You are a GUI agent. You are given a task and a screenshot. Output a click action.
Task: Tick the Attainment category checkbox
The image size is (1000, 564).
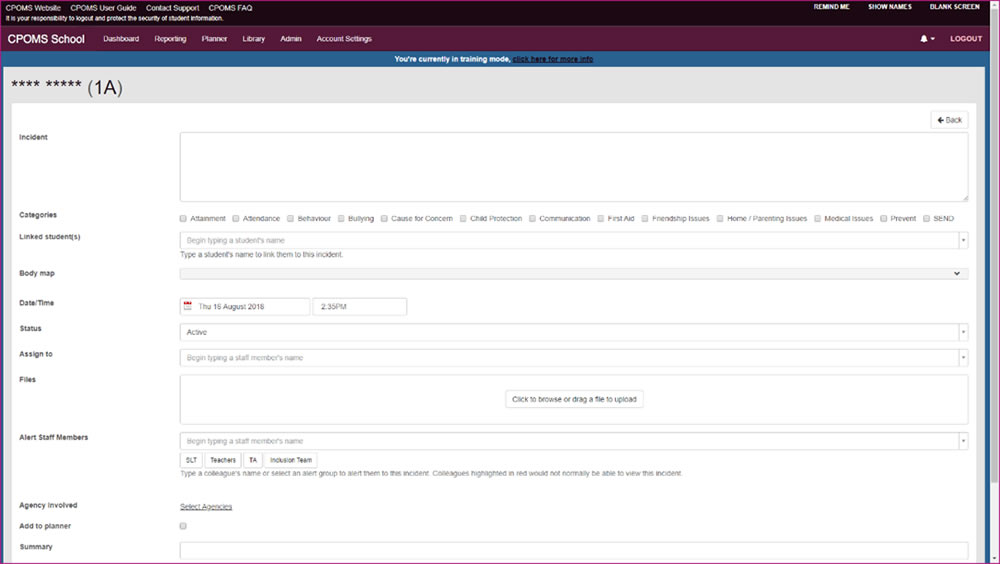point(183,218)
